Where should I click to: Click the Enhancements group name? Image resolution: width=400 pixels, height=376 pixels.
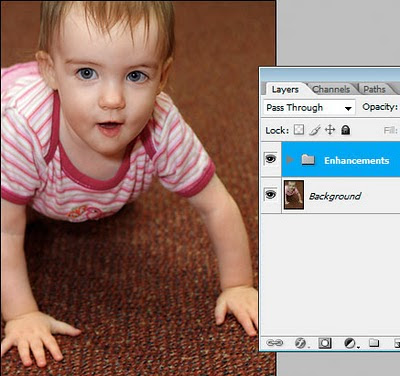[x=357, y=161]
